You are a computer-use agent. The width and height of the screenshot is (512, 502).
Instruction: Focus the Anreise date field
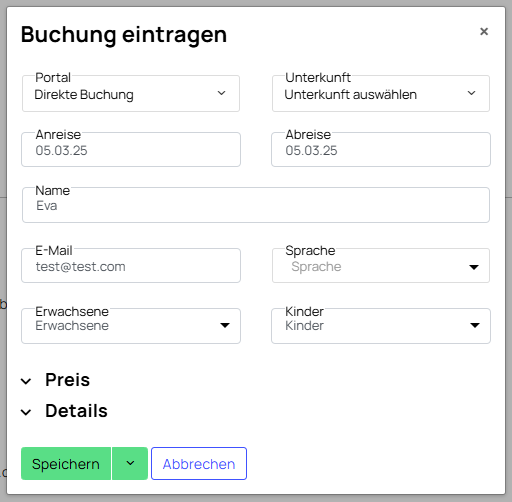point(131,149)
